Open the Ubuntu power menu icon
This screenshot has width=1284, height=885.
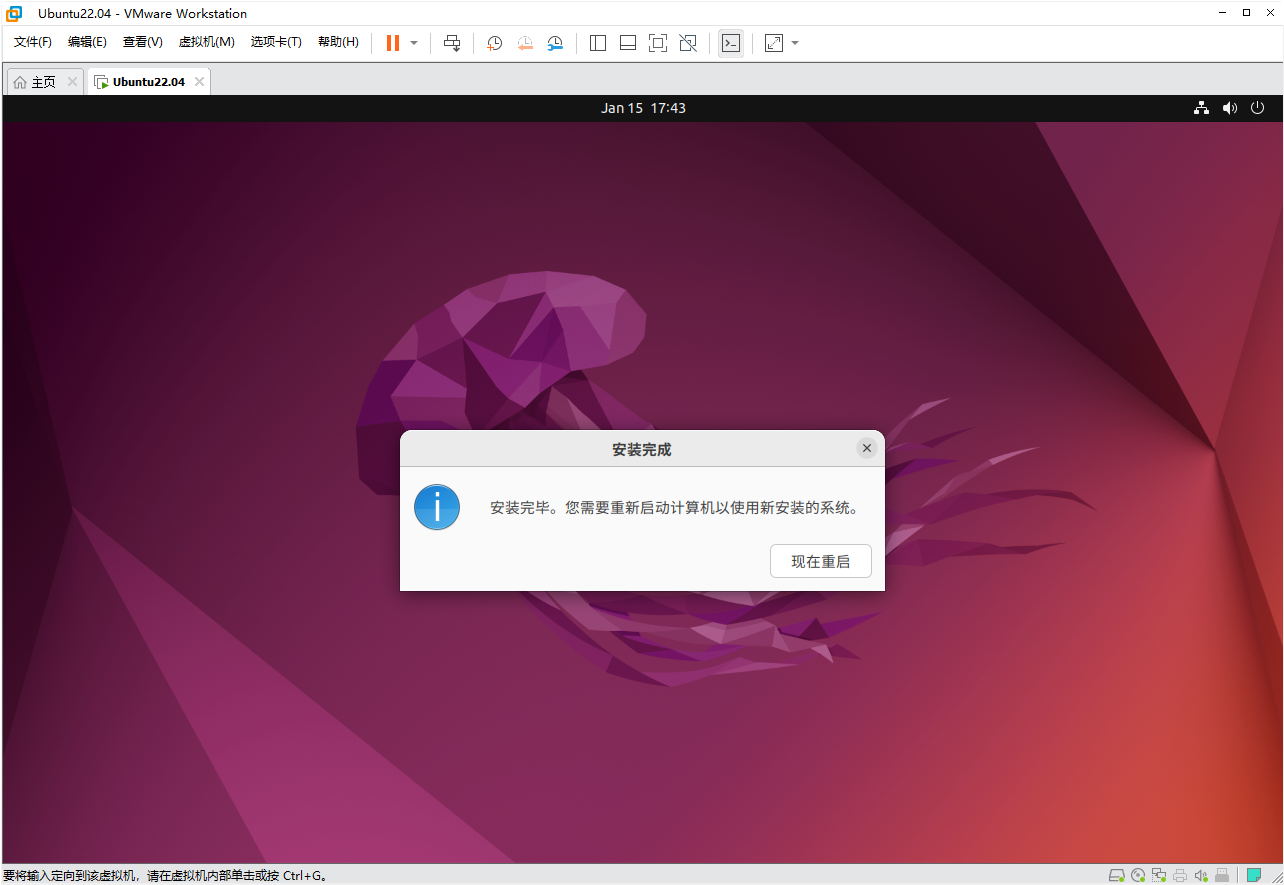click(x=1258, y=108)
